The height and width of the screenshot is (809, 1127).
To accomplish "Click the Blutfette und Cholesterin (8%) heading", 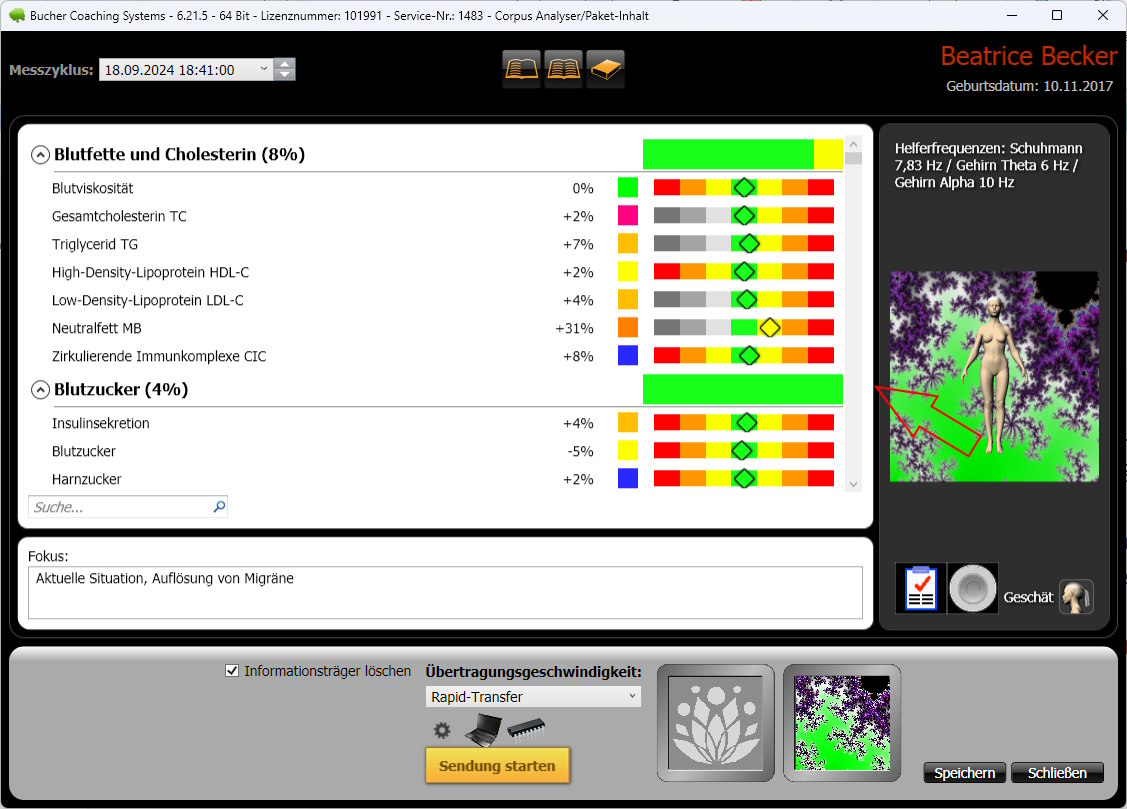I will (x=180, y=154).
